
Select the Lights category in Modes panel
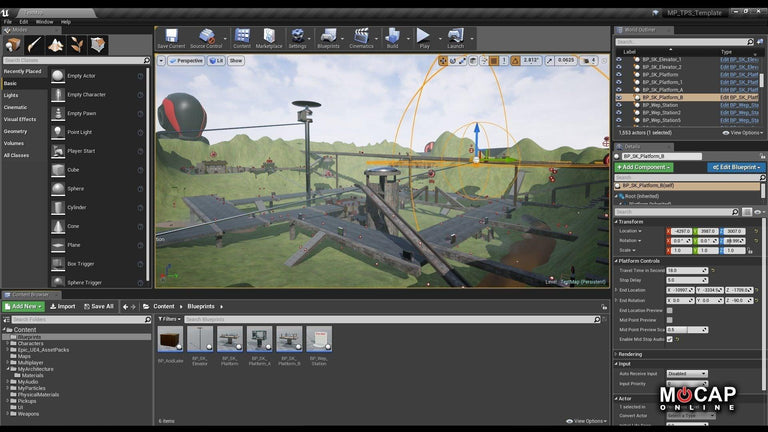(11, 96)
